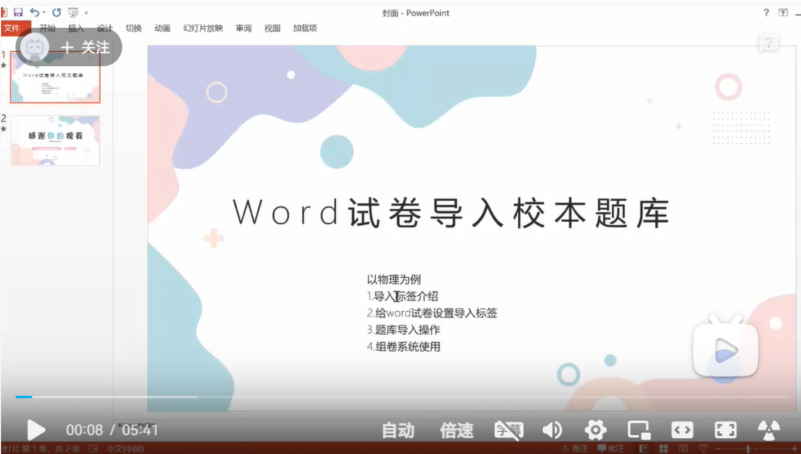Toggle the 备注 notes pane in status bar
Viewport: 801px width, 454px height.
pos(575,449)
